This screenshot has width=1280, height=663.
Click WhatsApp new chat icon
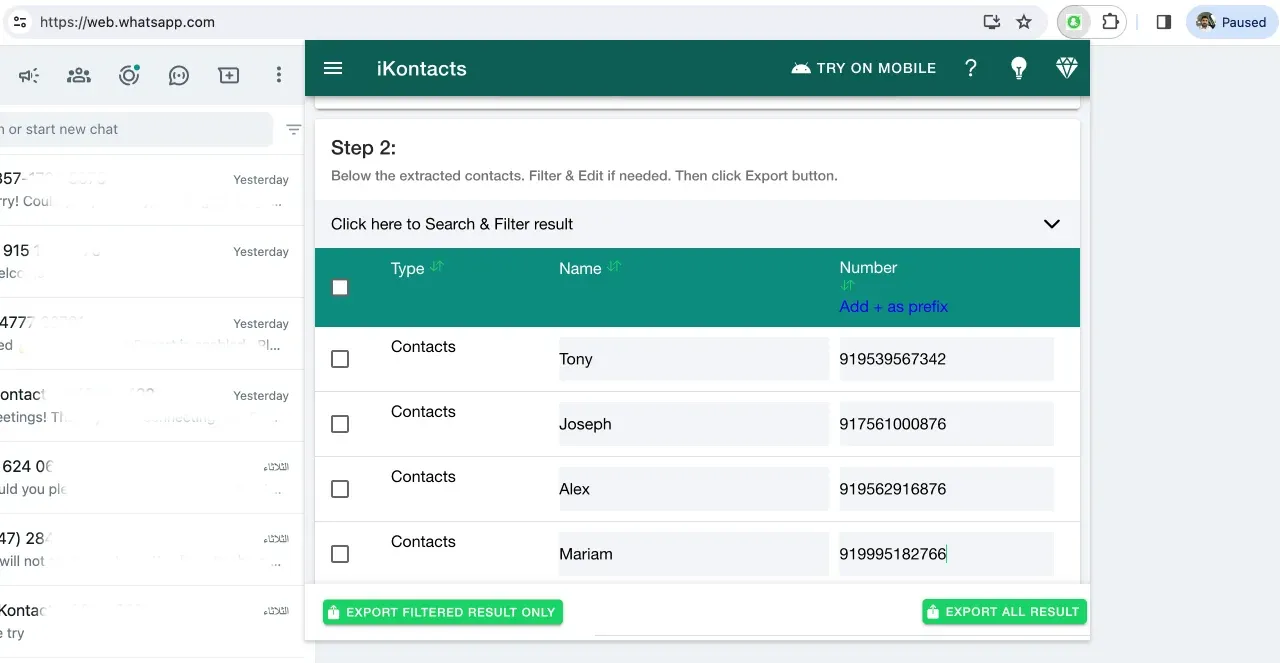coord(229,75)
